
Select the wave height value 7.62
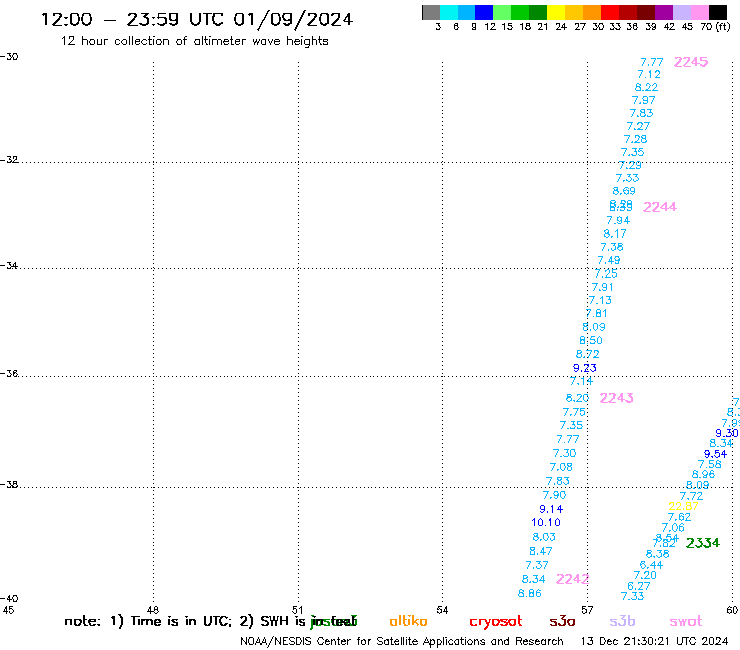(680, 517)
